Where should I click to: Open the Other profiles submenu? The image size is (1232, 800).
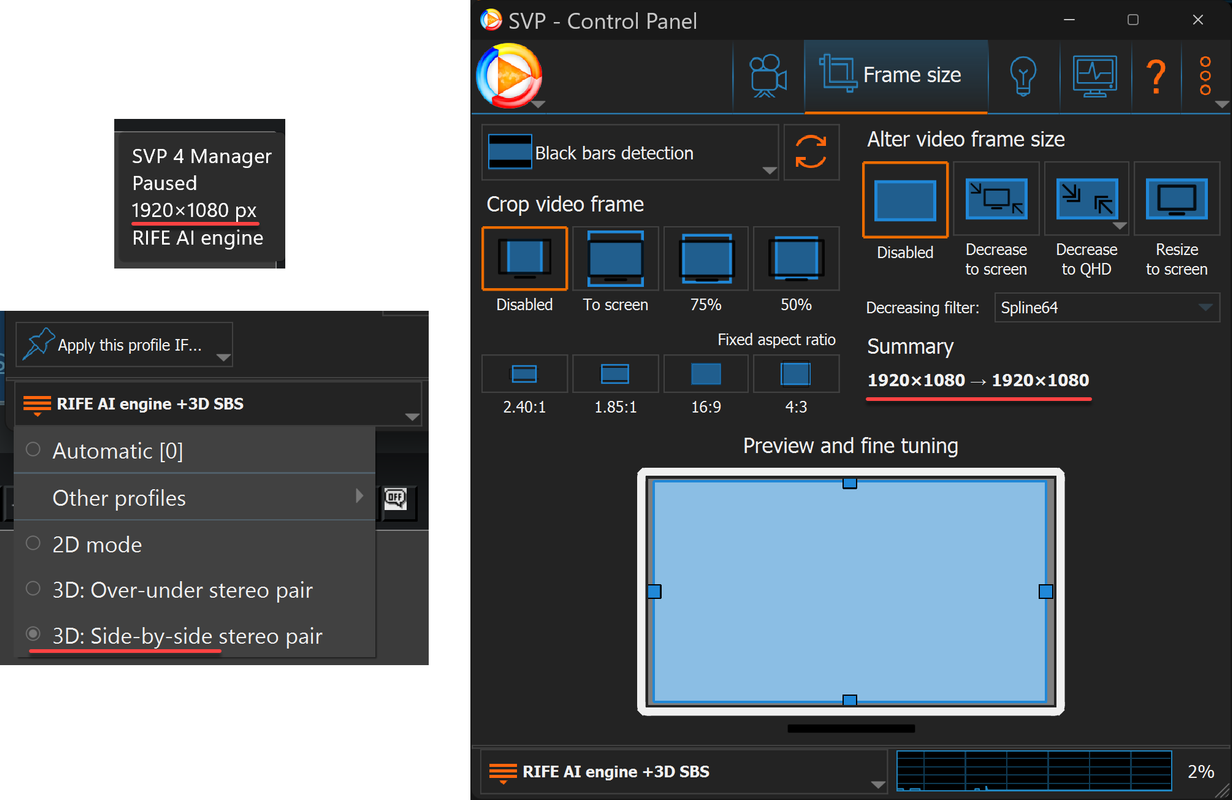coord(195,497)
